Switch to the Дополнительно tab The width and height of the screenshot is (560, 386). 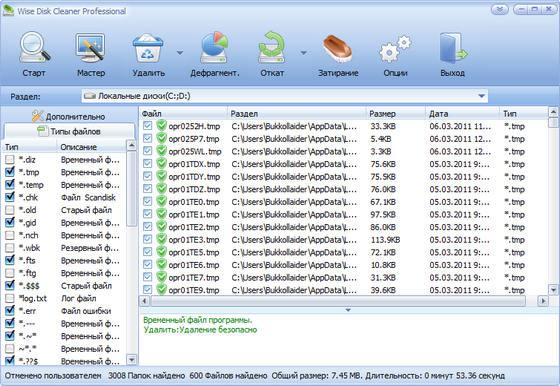[69, 116]
